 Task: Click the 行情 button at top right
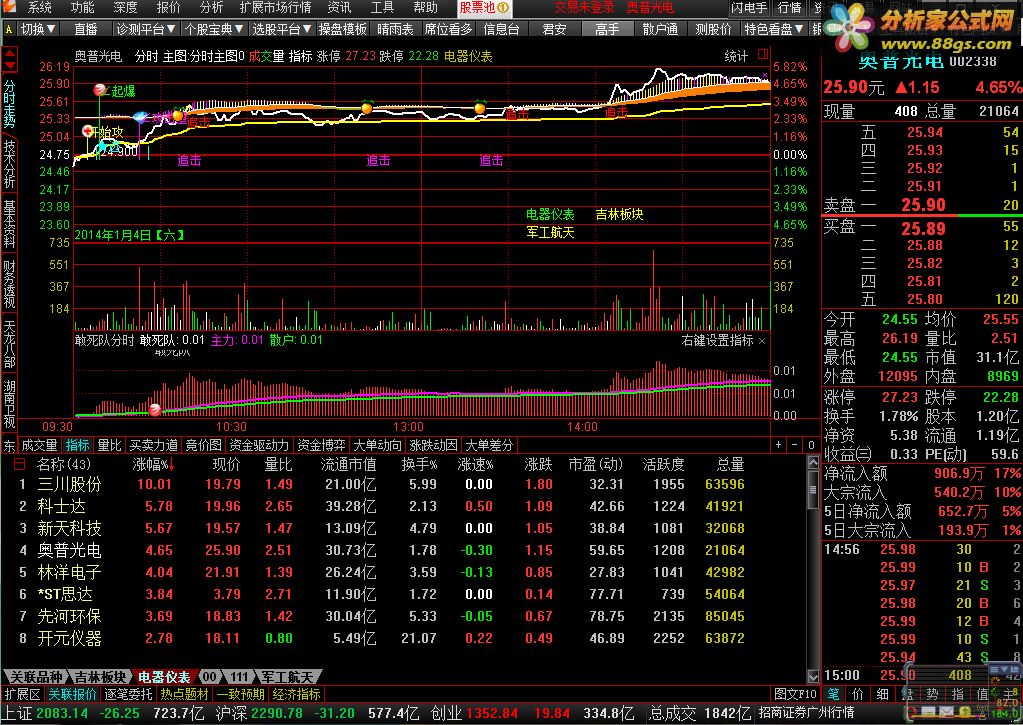tap(789, 8)
